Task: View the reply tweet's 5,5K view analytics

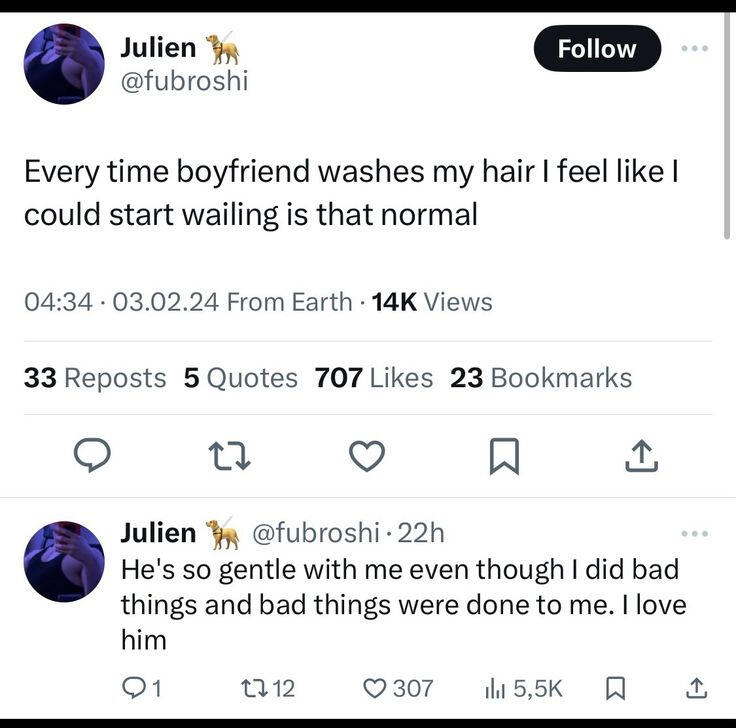Action: (x=523, y=689)
